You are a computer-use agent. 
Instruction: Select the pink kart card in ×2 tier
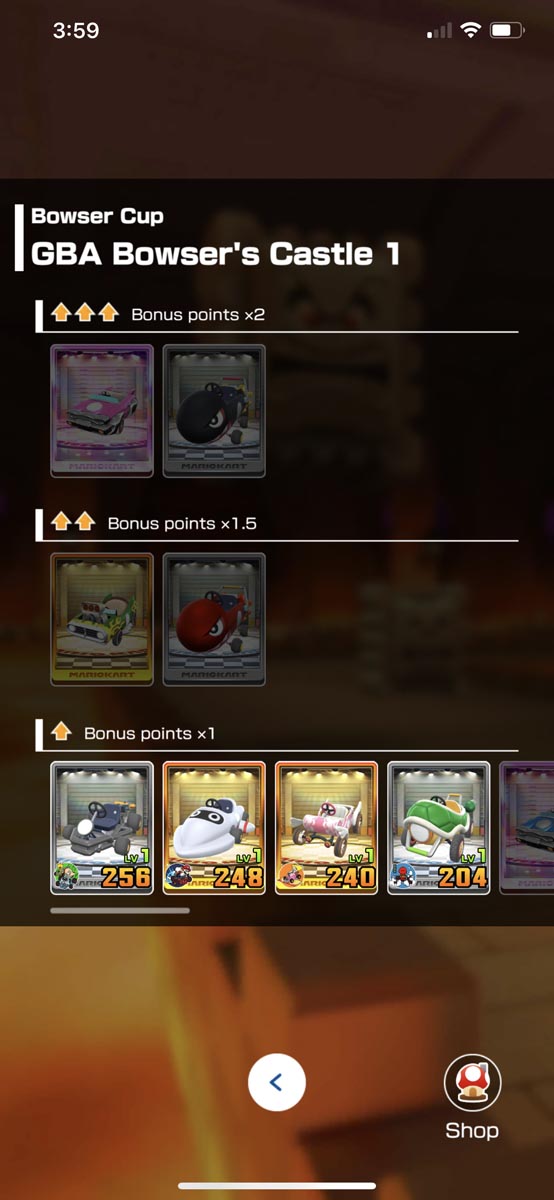102,411
